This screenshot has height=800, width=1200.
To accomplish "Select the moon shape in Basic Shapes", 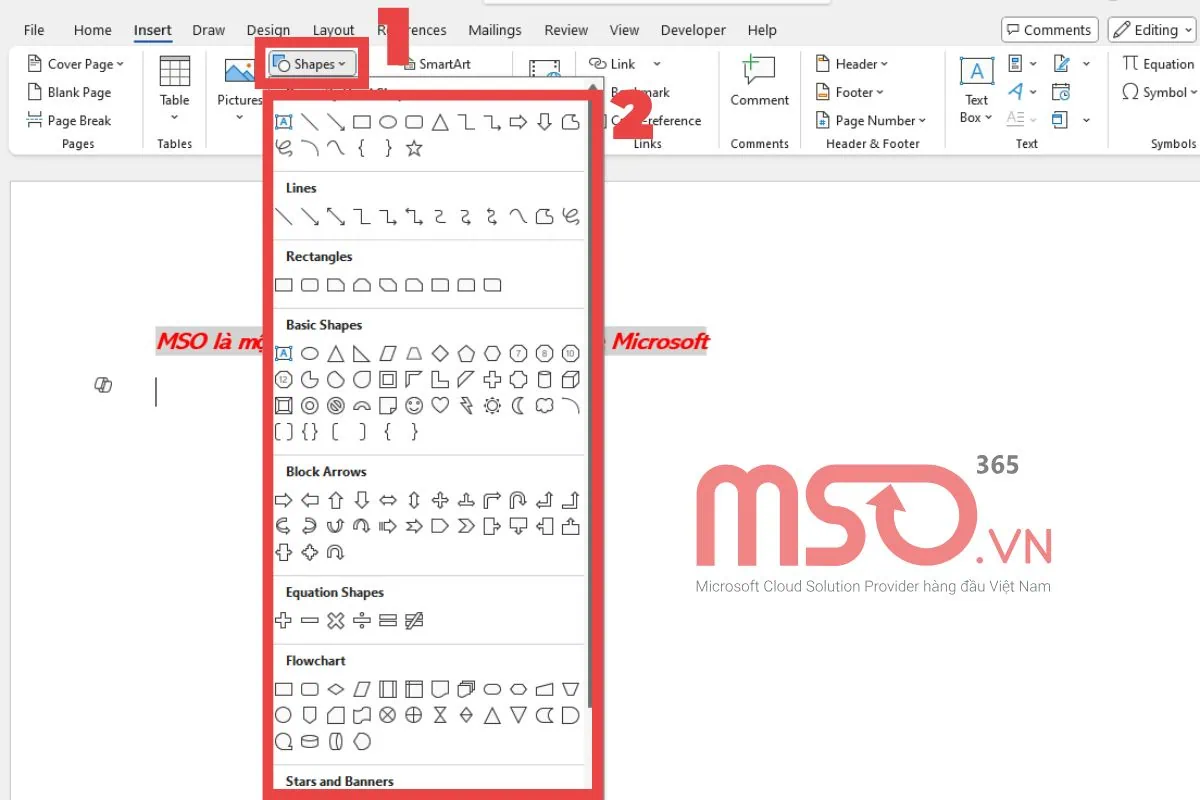I will [x=517, y=405].
